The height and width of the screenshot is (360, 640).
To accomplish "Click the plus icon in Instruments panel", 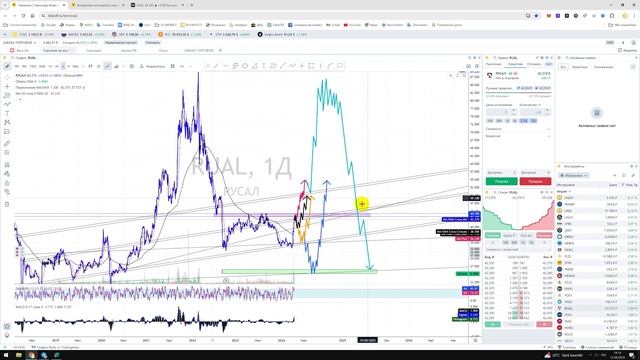I will pos(615,176).
